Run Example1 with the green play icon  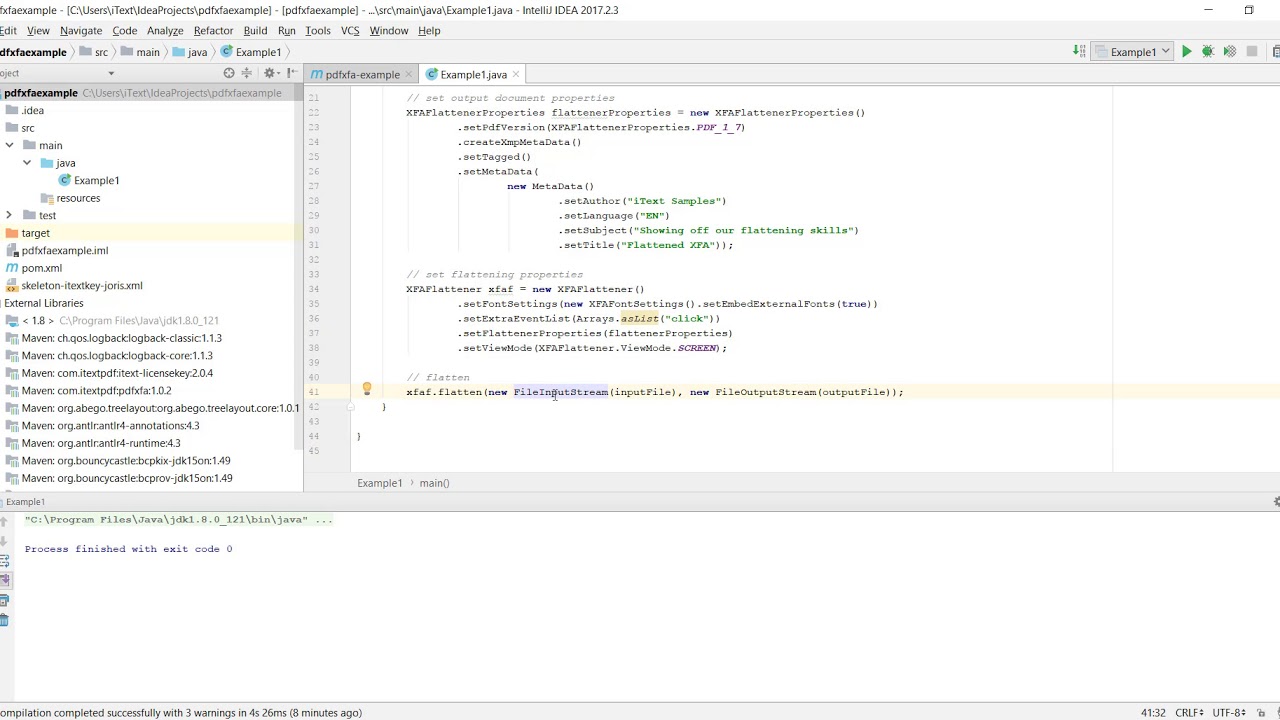coord(1186,52)
